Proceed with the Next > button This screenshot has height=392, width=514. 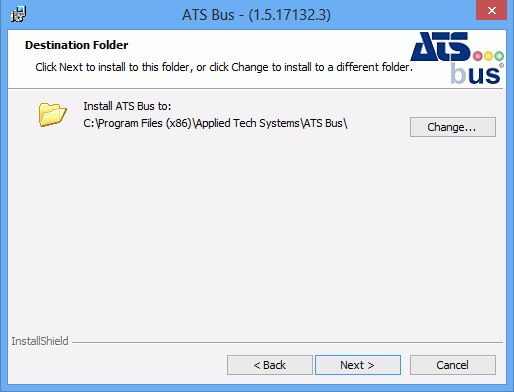tap(358, 365)
